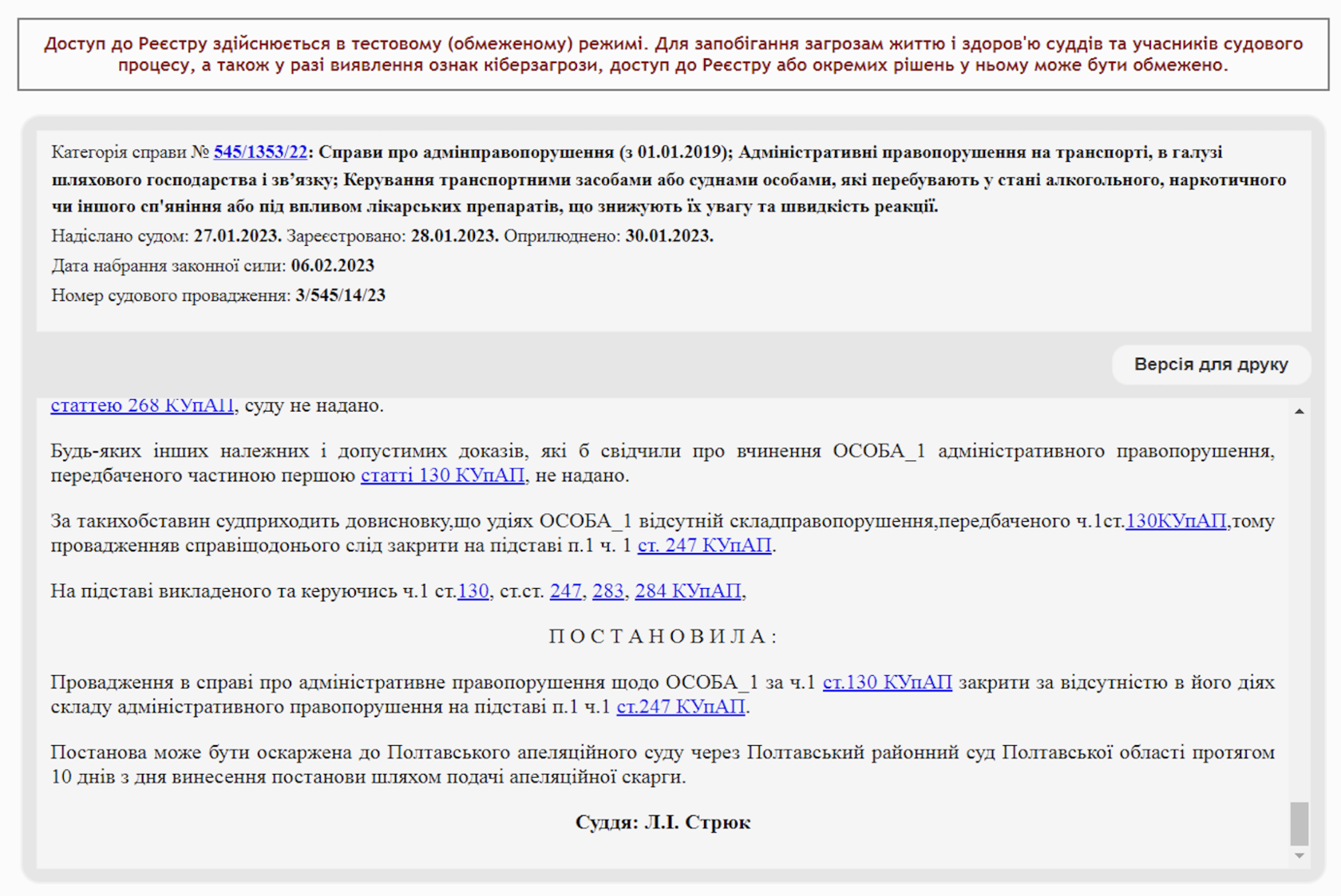Open "ст. 247 КУпАП" link with space

tap(704, 546)
